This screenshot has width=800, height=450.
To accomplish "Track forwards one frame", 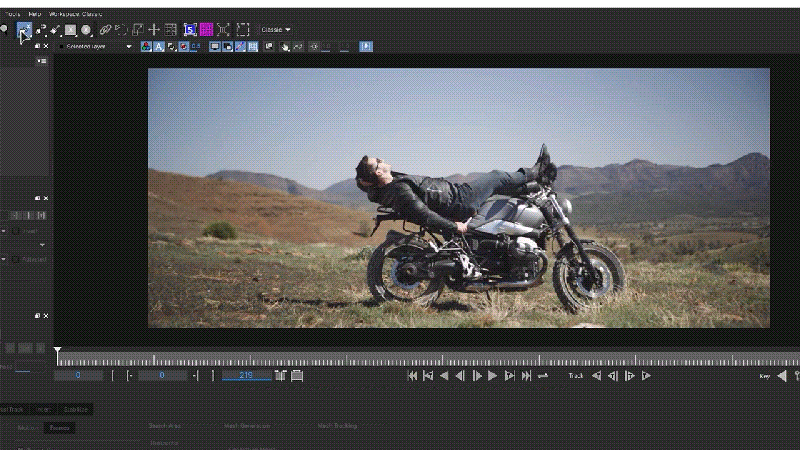I will [x=630, y=376].
